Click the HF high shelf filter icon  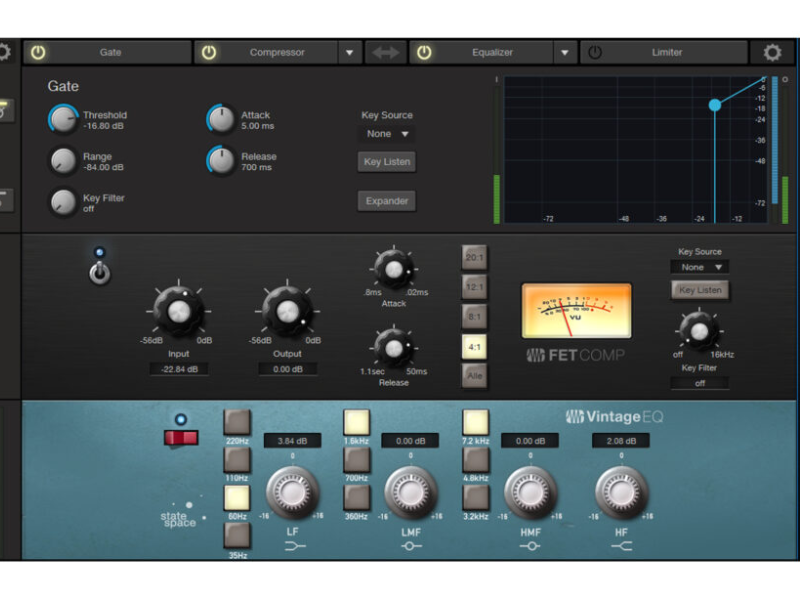[x=621, y=546]
